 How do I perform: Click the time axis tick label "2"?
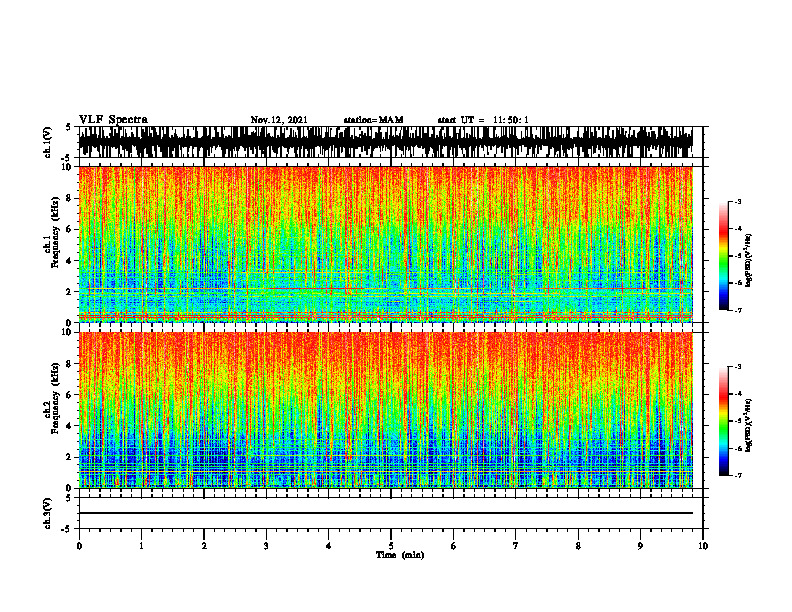[x=204, y=546]
